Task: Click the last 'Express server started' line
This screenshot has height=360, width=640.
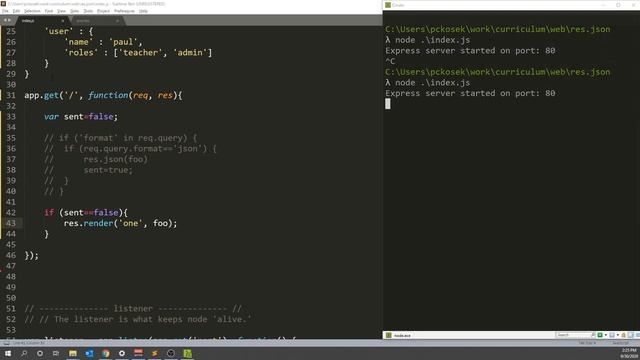Action: coord(470,93)
